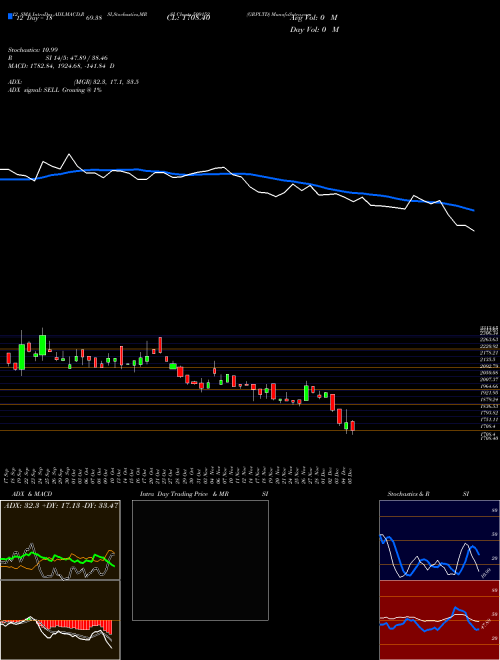The image size is (500, 660).
Task: Select the ADX '(MGR) 32.3, 17.1, 33.5' text
Action: point(106,82)
